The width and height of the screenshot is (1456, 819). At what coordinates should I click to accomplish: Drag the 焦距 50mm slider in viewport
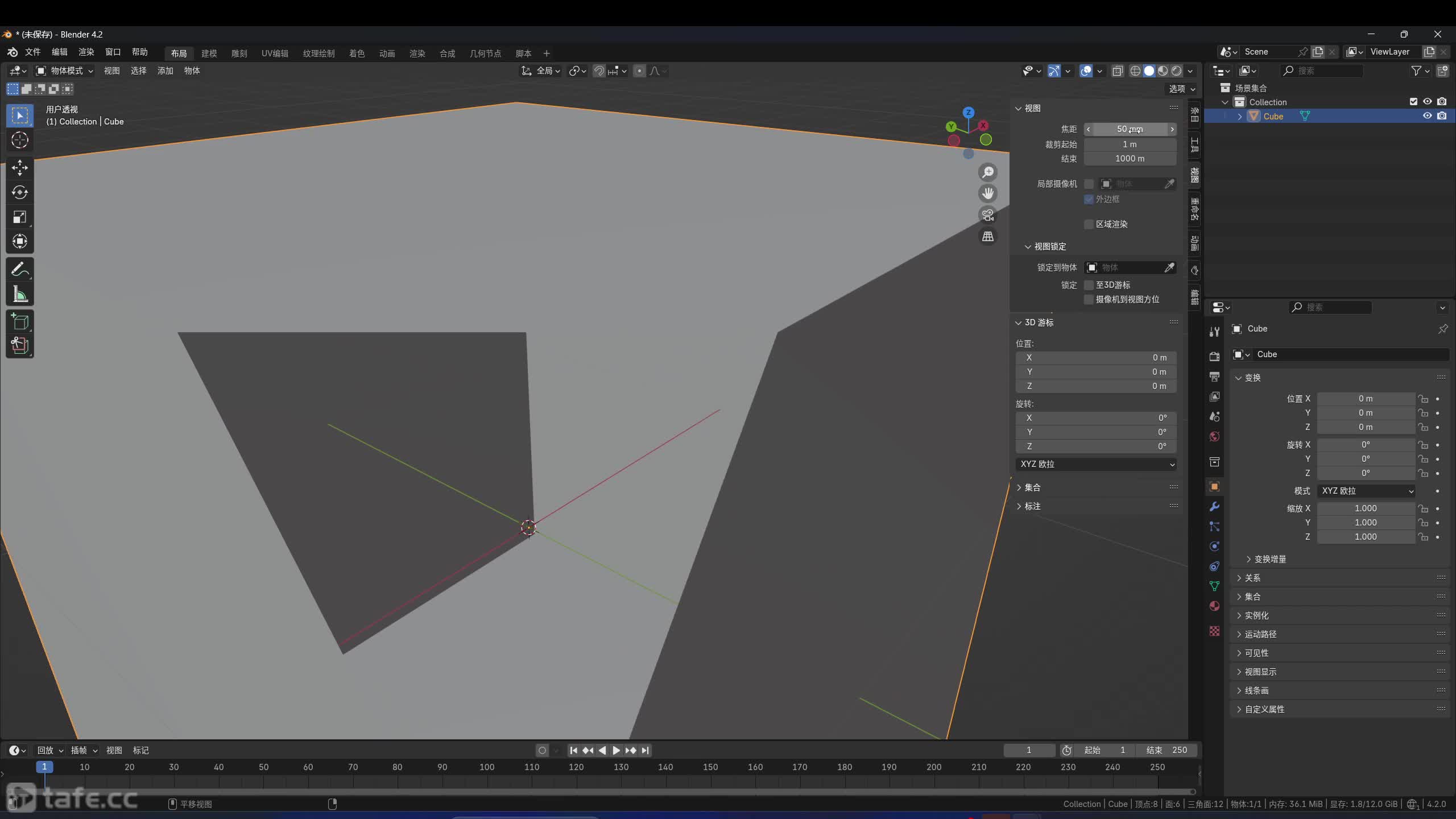tap(1129, 129)
